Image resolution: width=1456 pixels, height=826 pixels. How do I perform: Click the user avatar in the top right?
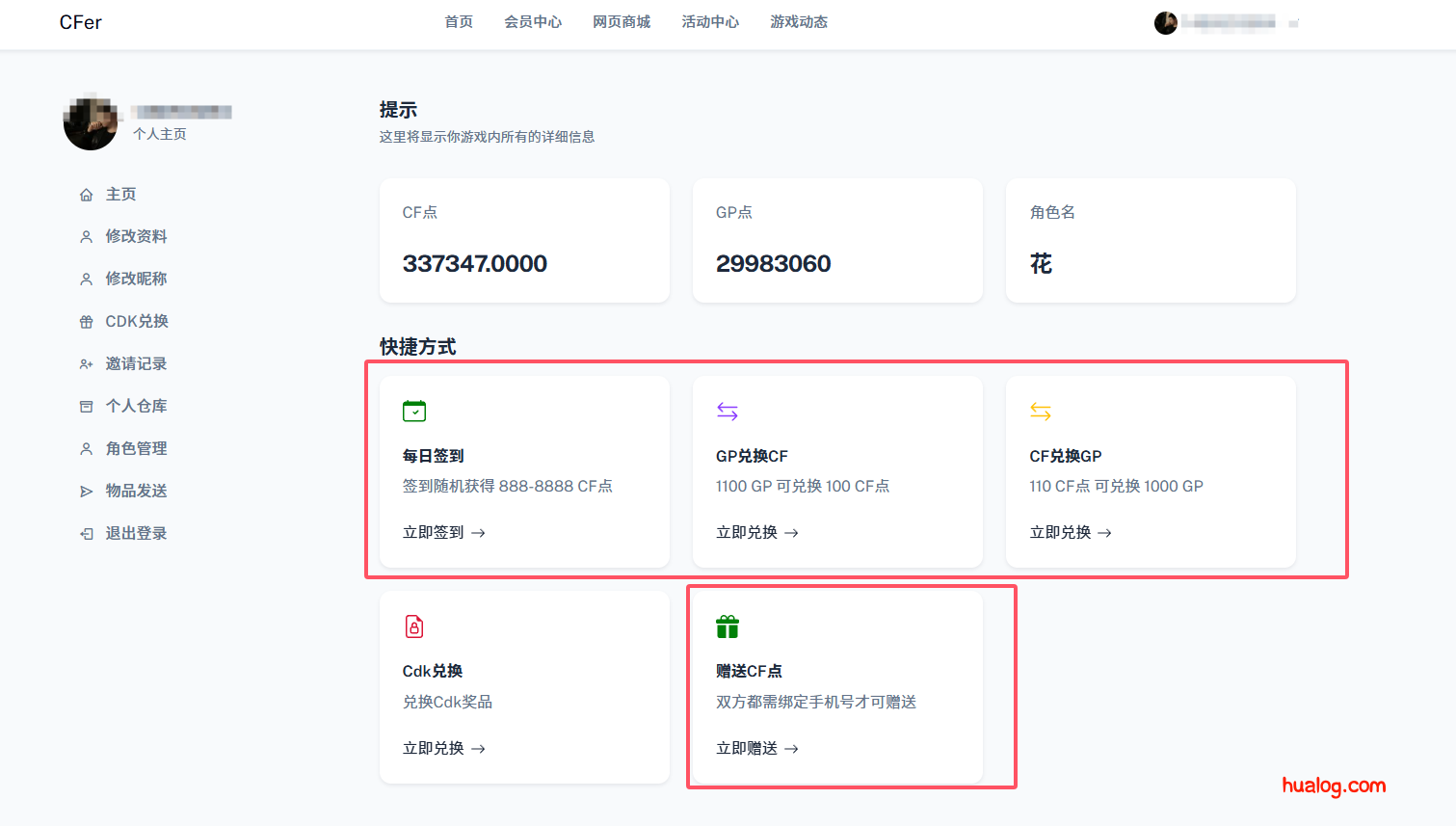[1166, 22]
